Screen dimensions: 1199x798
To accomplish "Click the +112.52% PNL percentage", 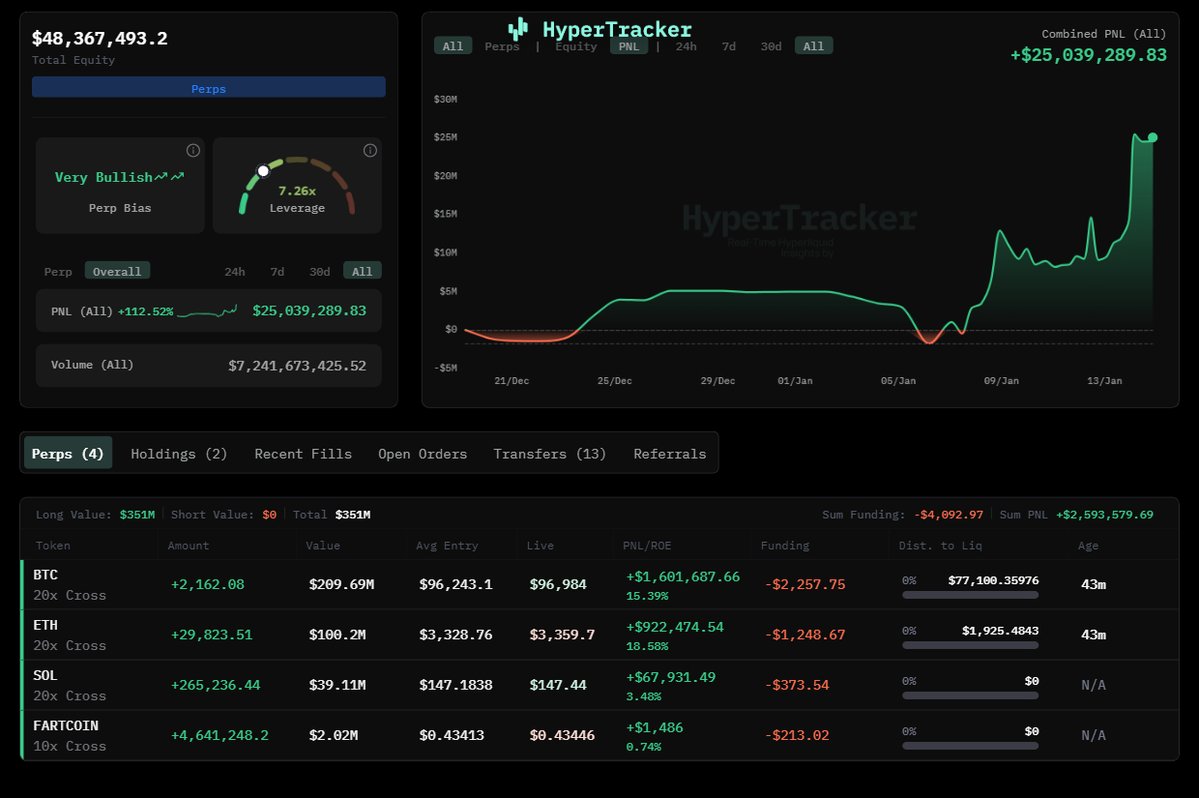I will tap(145, 311).
